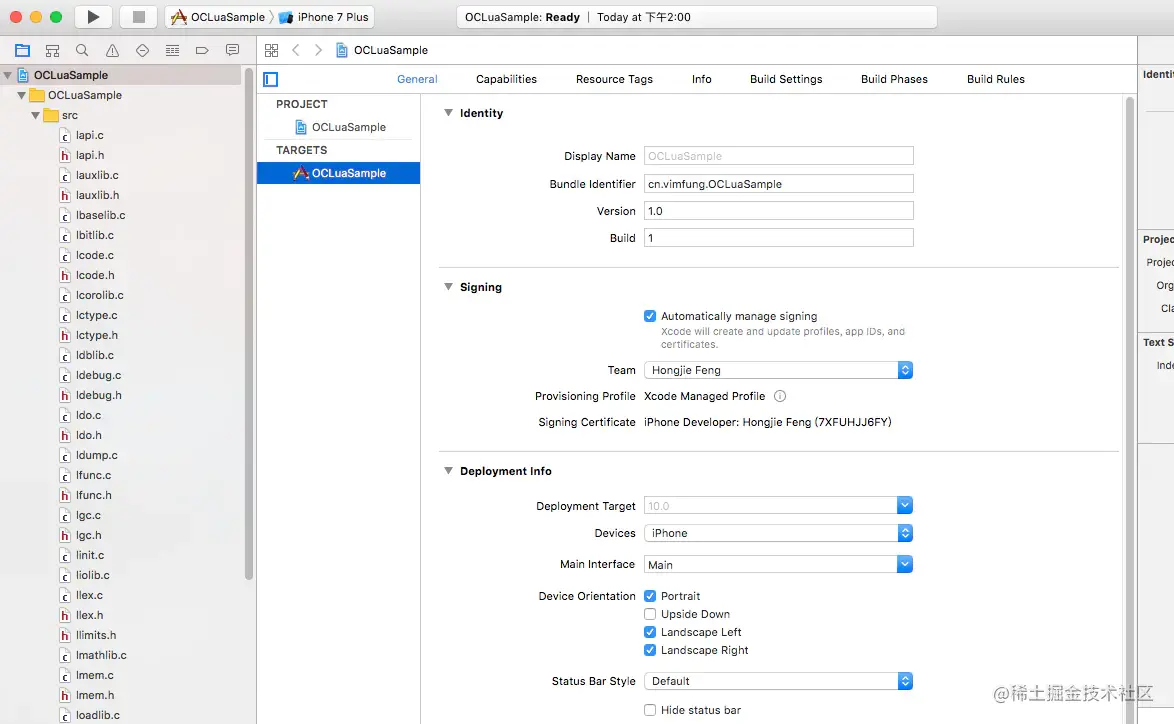Open the Capabilities tab
The height and width of the screenshot is (724, 1174).
(506, 79)
